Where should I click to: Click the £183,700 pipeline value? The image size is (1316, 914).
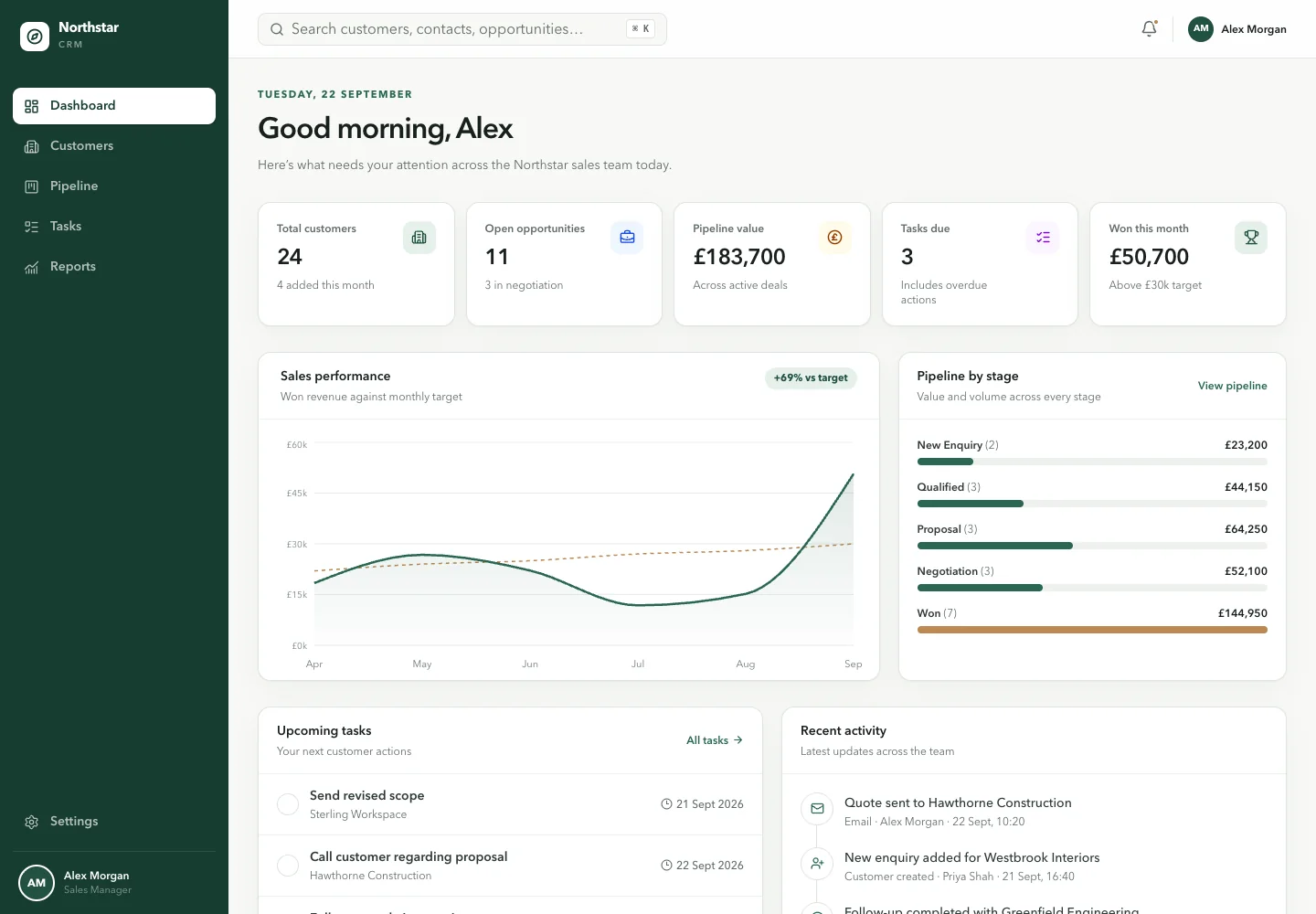pos(739,257)
